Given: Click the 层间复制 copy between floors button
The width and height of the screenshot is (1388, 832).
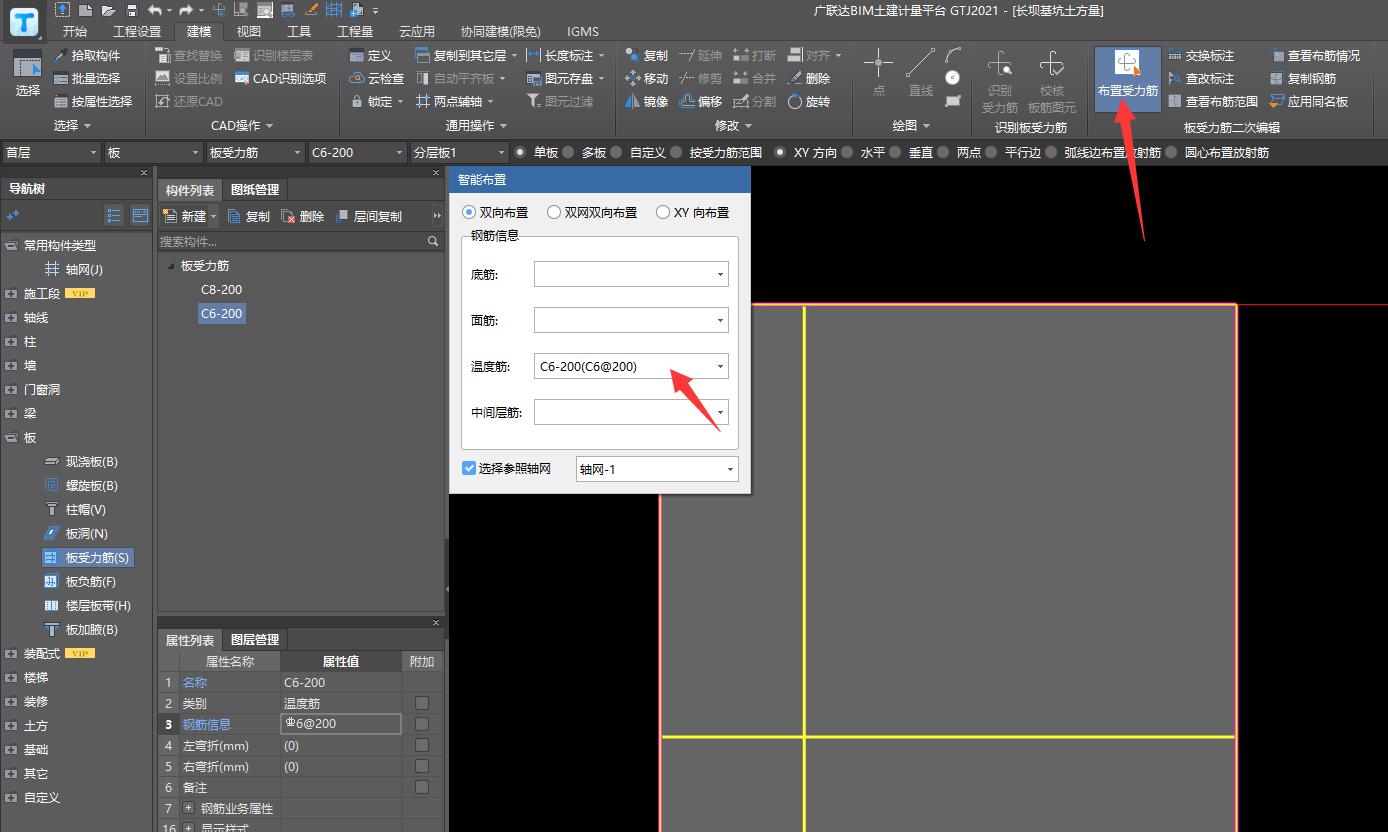Looking at the screenshot, I should (x=369, y=216).
